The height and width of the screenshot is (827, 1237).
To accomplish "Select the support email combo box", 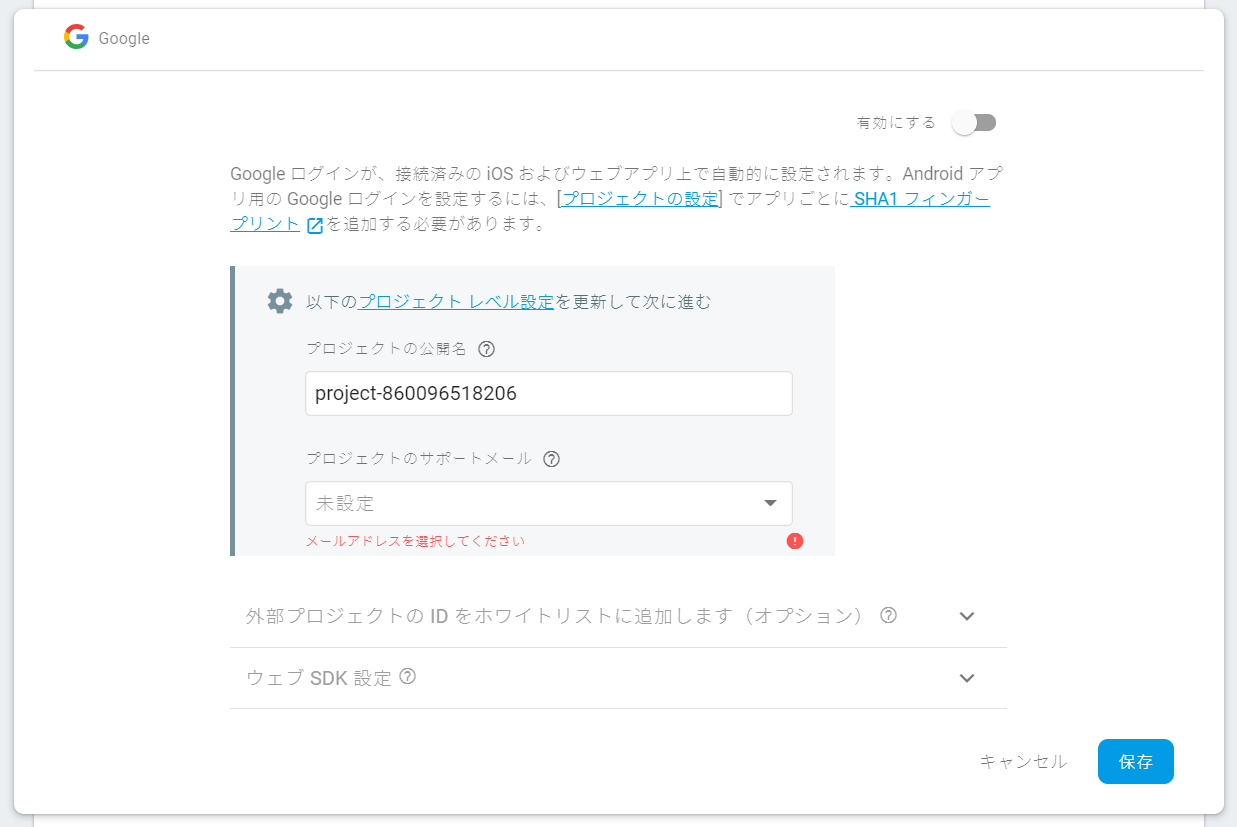I will (x=548, y=503).
